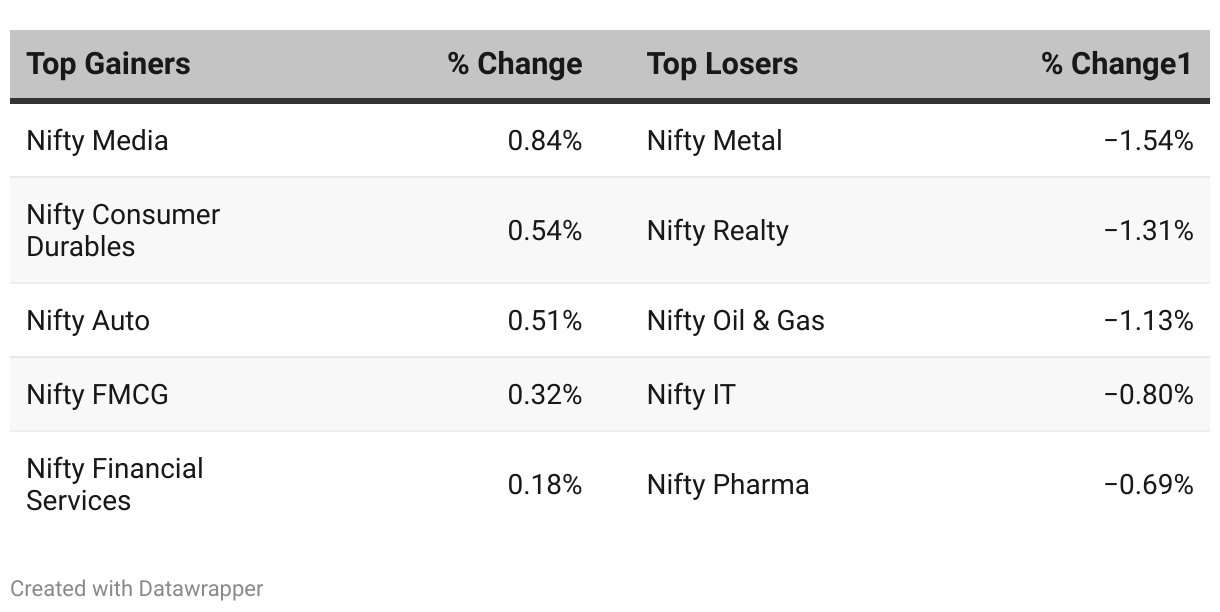This screenshot has height=612, width=1220.
Task: Open the Created with Datawrapper link
Action: point(137,588)
